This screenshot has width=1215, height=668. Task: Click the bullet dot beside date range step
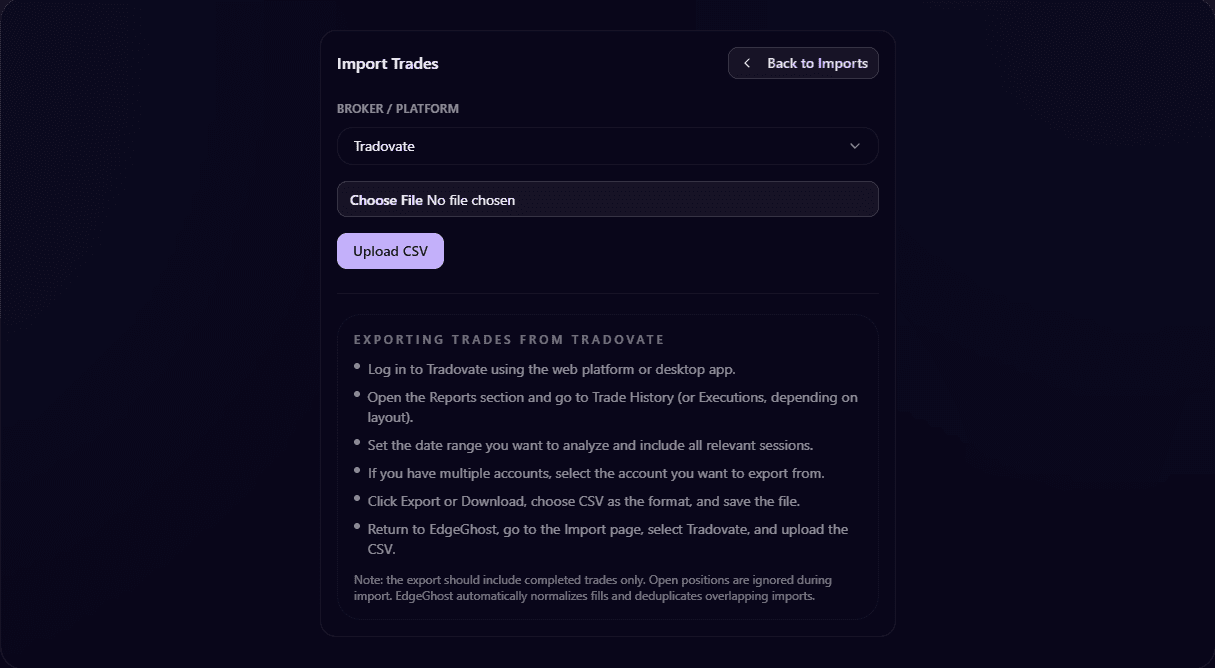click(356, 441)
